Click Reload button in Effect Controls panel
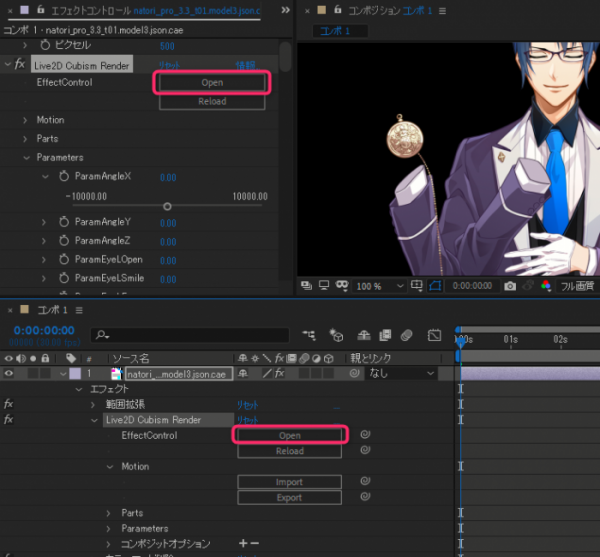This screenshot has height=557, width=600. (x=212, y=101)
